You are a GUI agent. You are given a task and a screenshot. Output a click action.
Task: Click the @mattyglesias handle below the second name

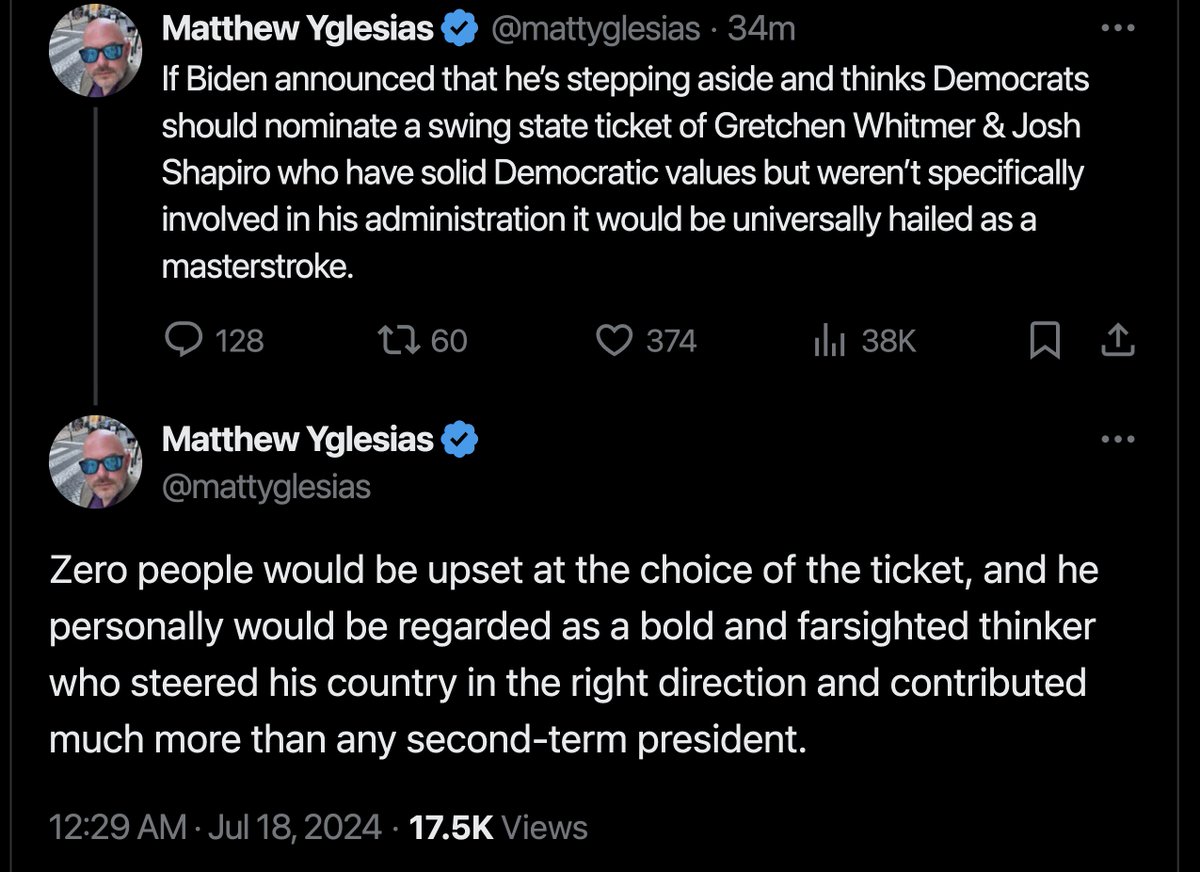[x=266, y=487]
